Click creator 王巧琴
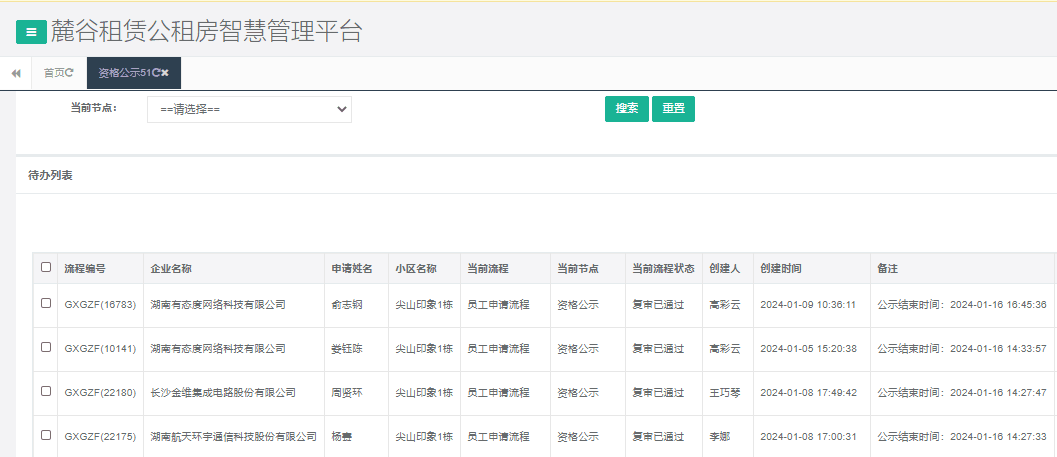The width and height of the screenshot is (1057, 457). (725, 392)
